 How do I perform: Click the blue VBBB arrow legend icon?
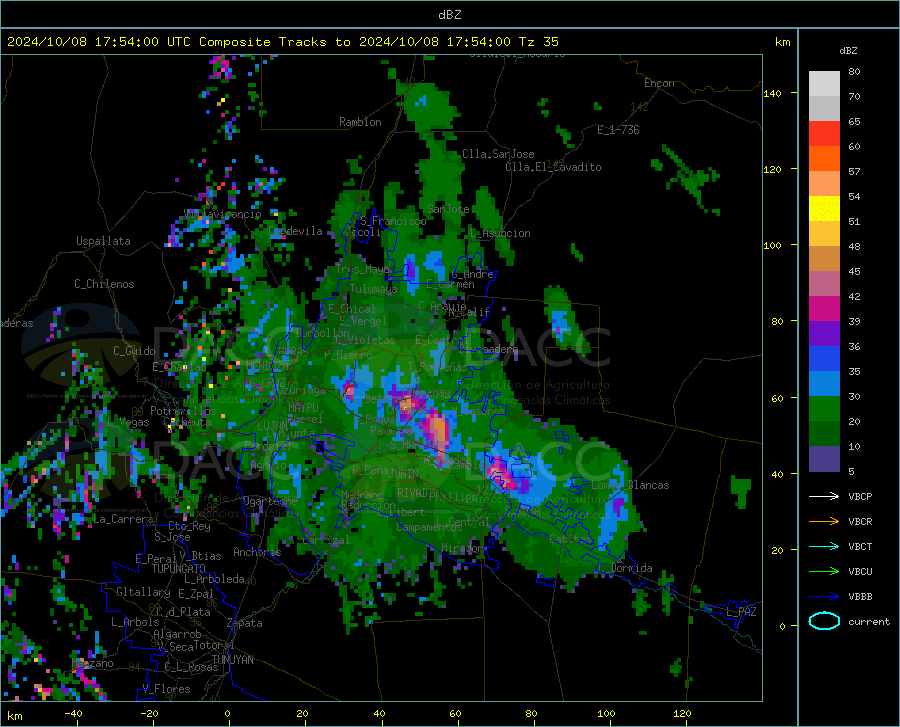pos(824,597)
